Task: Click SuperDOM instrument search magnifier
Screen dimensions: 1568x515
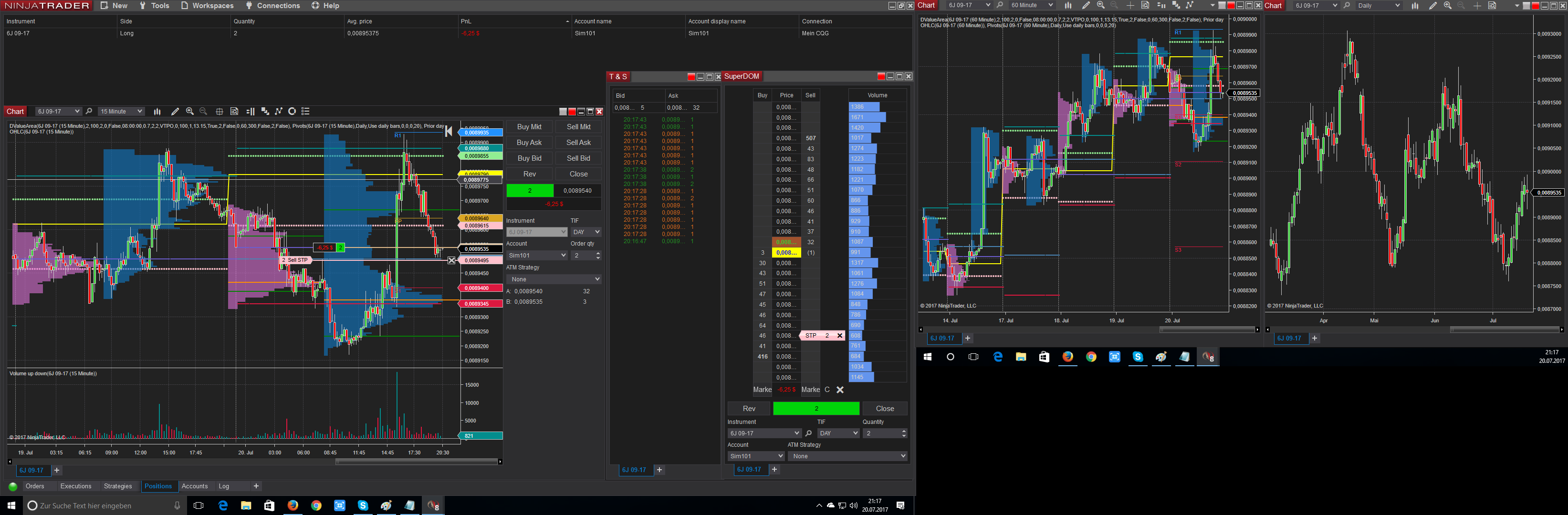Action: pyautogui.click(x=808, y=433)
